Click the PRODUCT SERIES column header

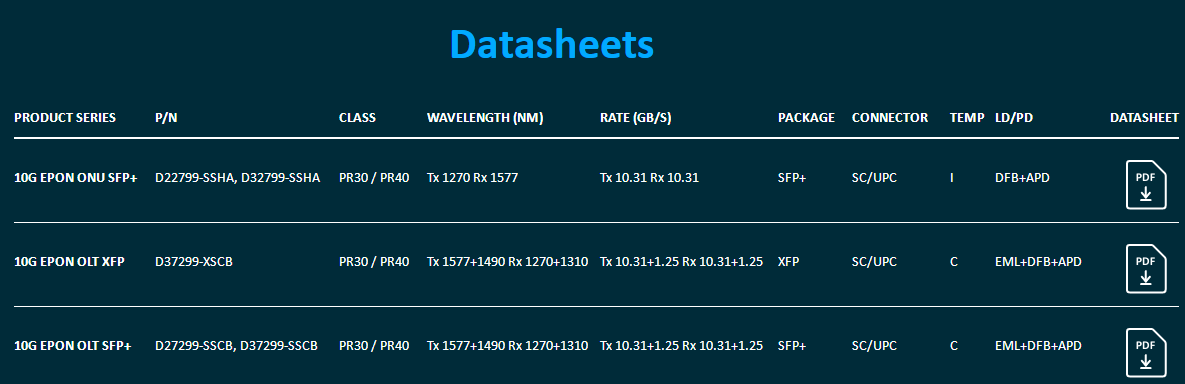tap(65, 118)
